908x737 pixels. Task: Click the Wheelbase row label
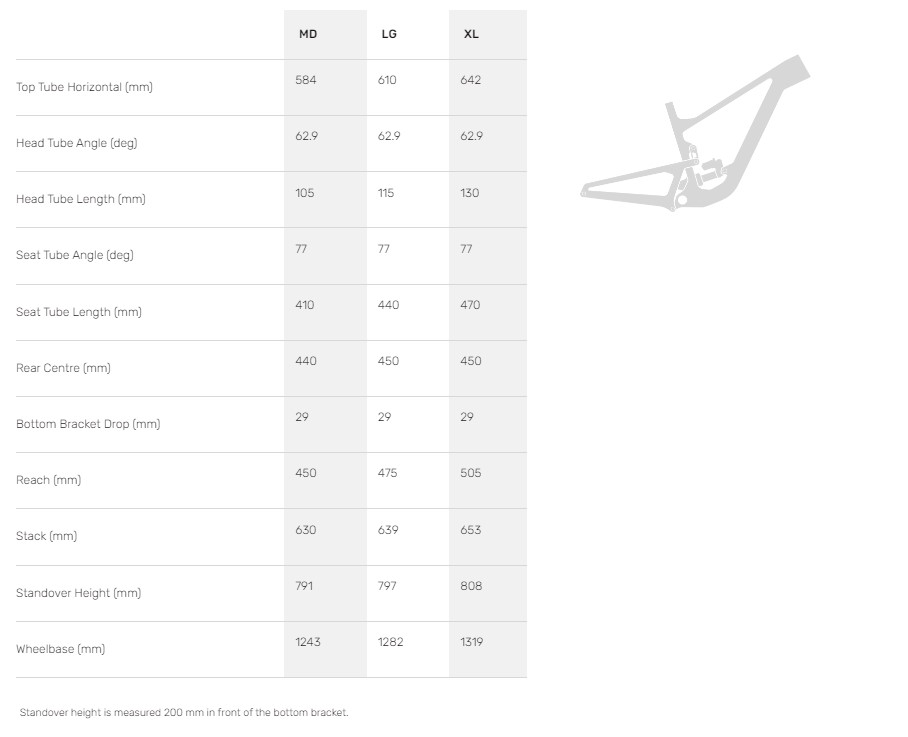click(60, 649)
